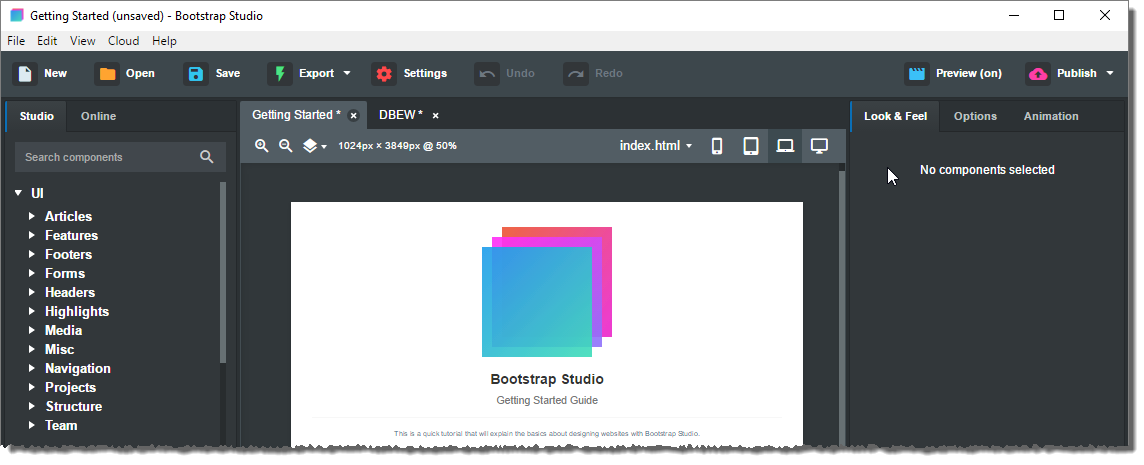Click the Save disk icon
Viewport: 1144px width, 465px height.
tap(196, 74)
